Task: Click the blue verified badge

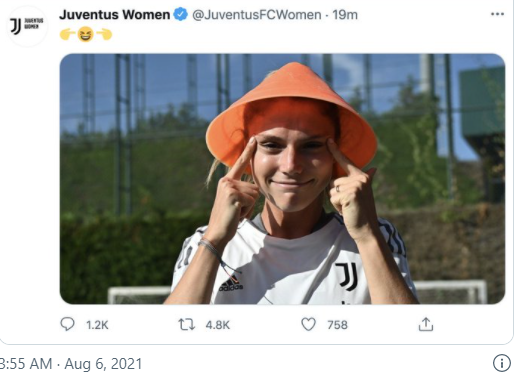Action: click(181, 14)
